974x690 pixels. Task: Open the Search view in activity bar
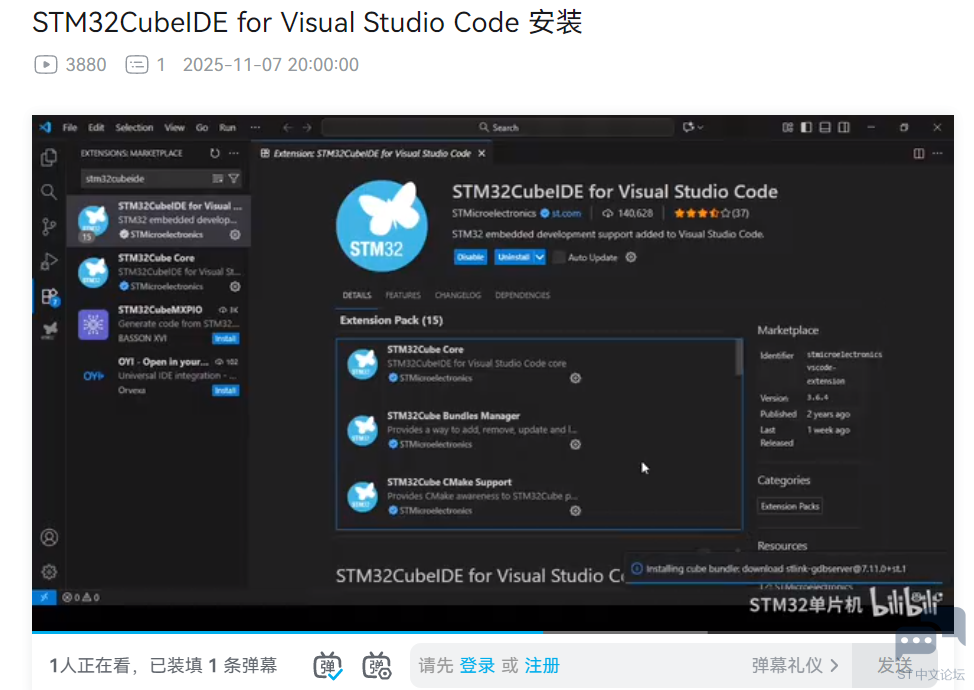tap(48, 192)
